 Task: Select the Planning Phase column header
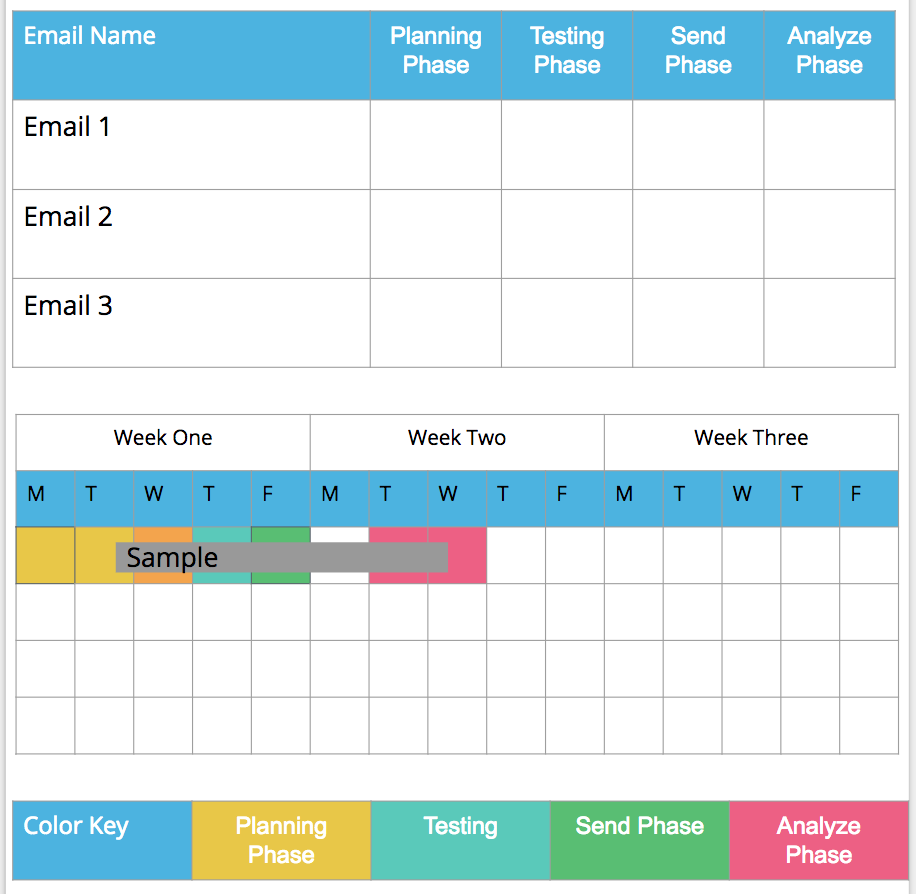click(435, 55)
